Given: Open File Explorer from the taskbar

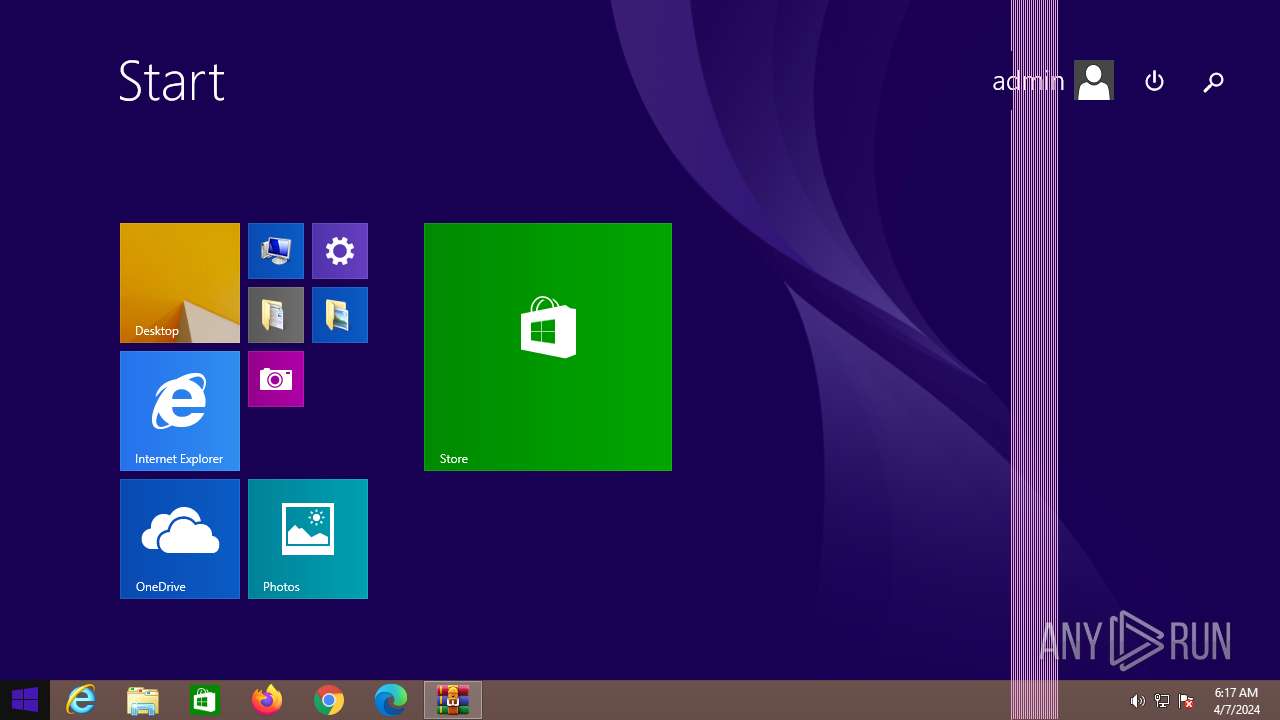Looking at the screenshot, I should (x=143, y=700).
